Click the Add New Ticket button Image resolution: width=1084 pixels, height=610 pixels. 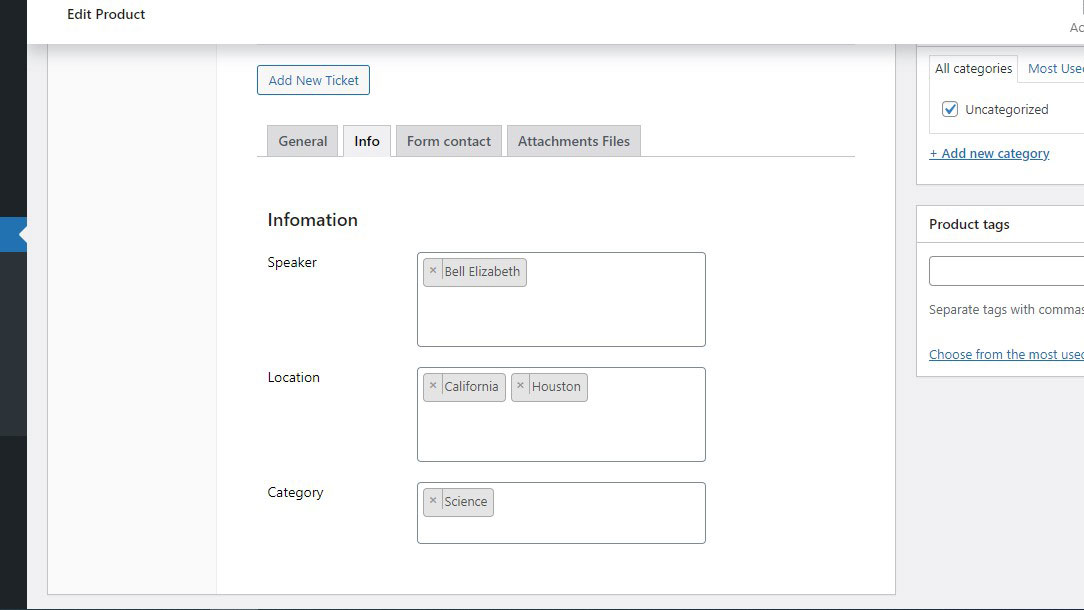click(313, 80)
